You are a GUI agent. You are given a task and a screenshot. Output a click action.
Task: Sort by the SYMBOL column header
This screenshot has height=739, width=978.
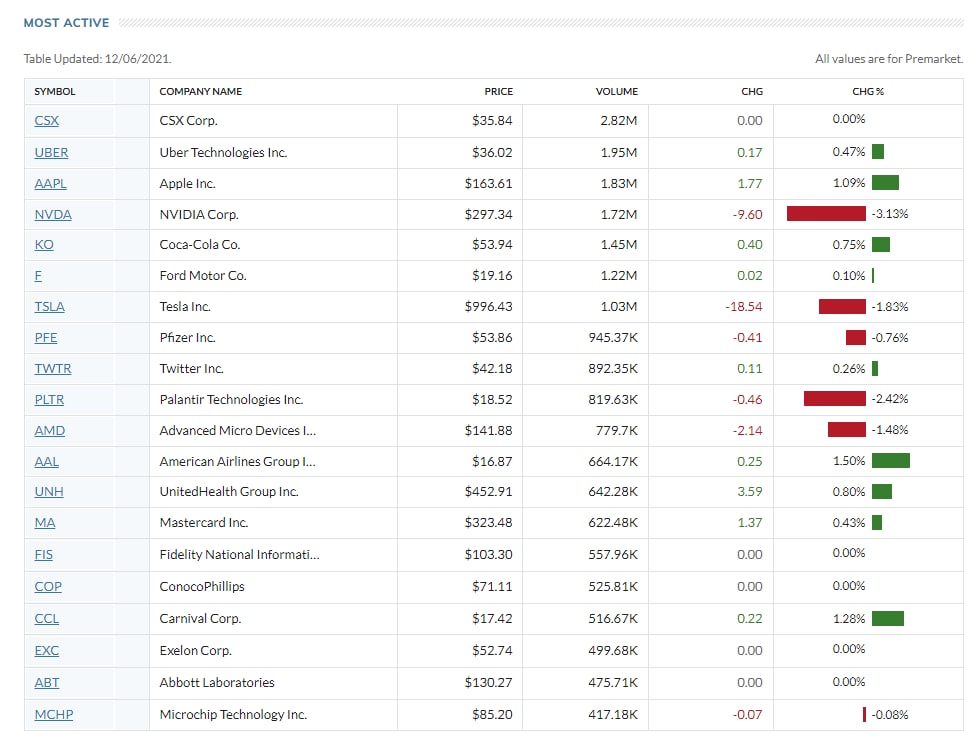(55, 92)
